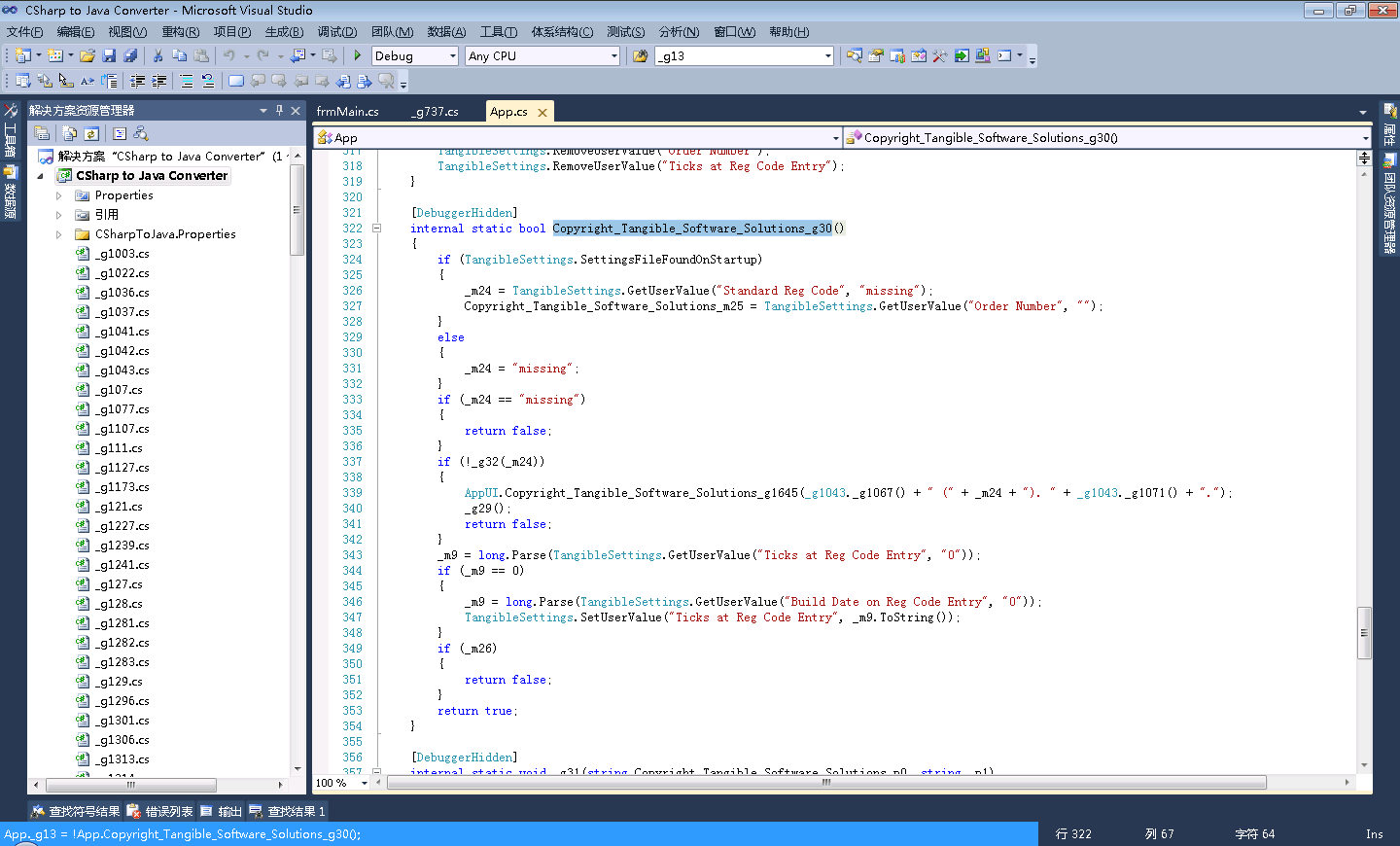The image size is (1400, 846).
Task: Click Solution Explorer horizontal scrollbar thumb
Action: [130, 785]
